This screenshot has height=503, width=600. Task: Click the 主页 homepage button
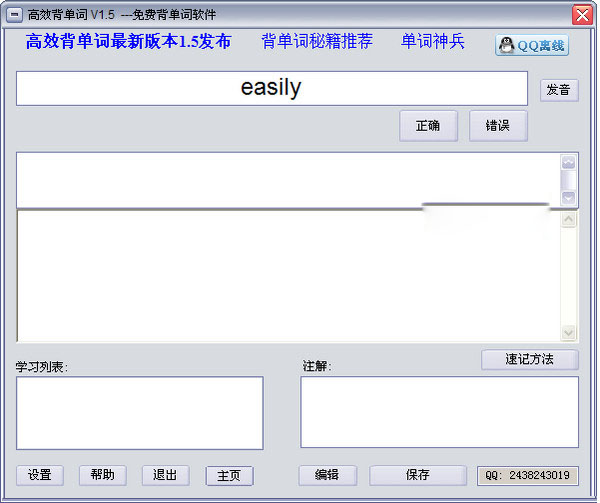coord(229,476)
